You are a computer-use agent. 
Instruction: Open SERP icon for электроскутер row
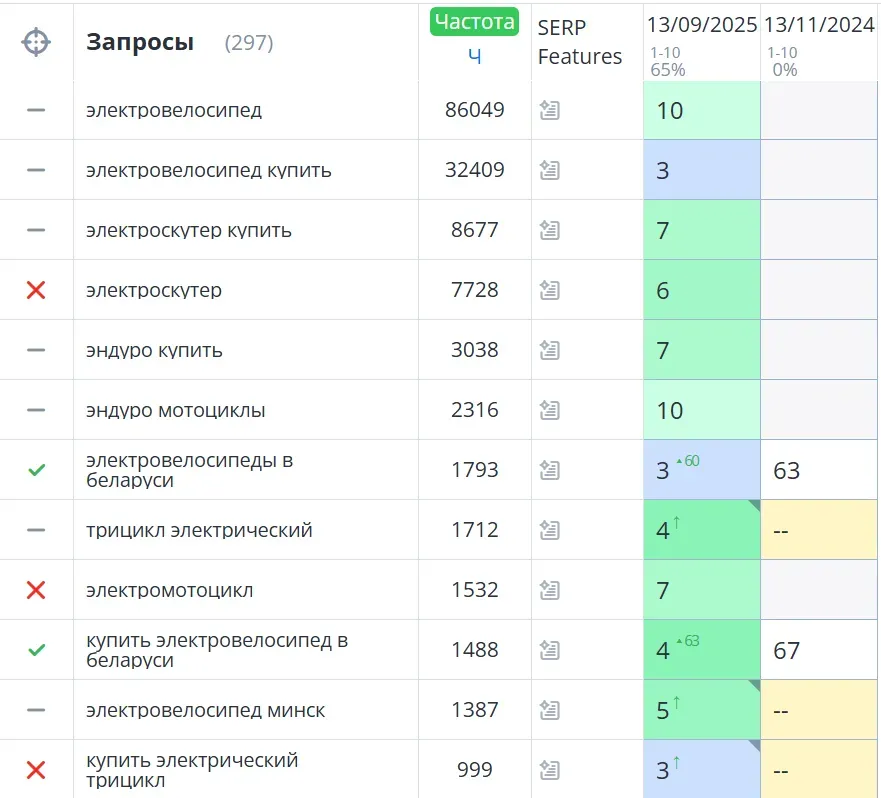(550, 291)
